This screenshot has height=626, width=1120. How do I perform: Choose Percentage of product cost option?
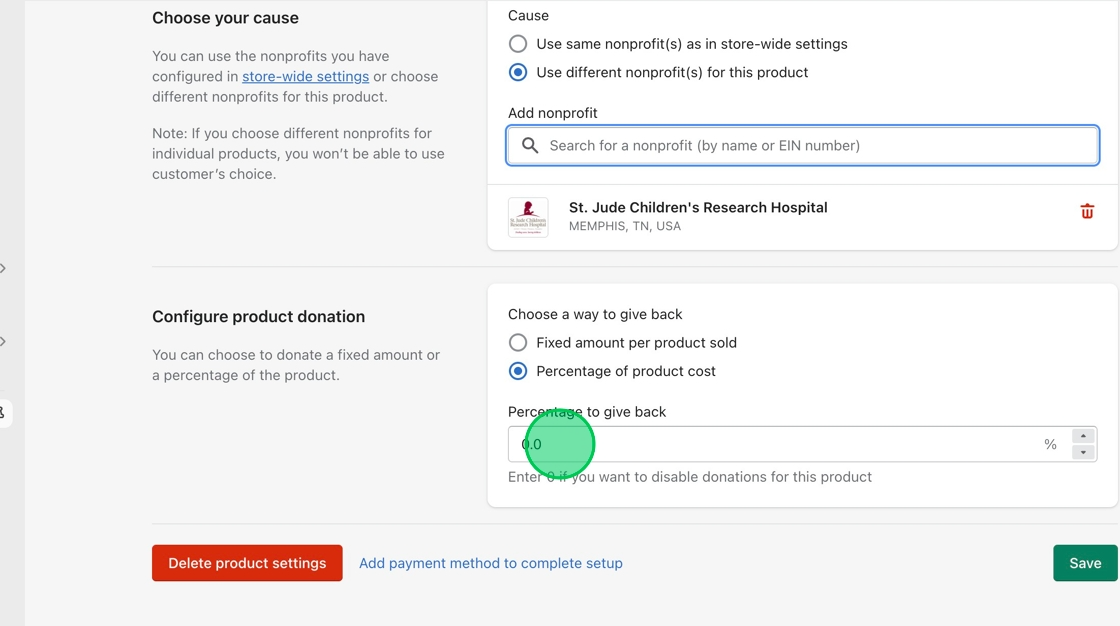click(518, 371)
